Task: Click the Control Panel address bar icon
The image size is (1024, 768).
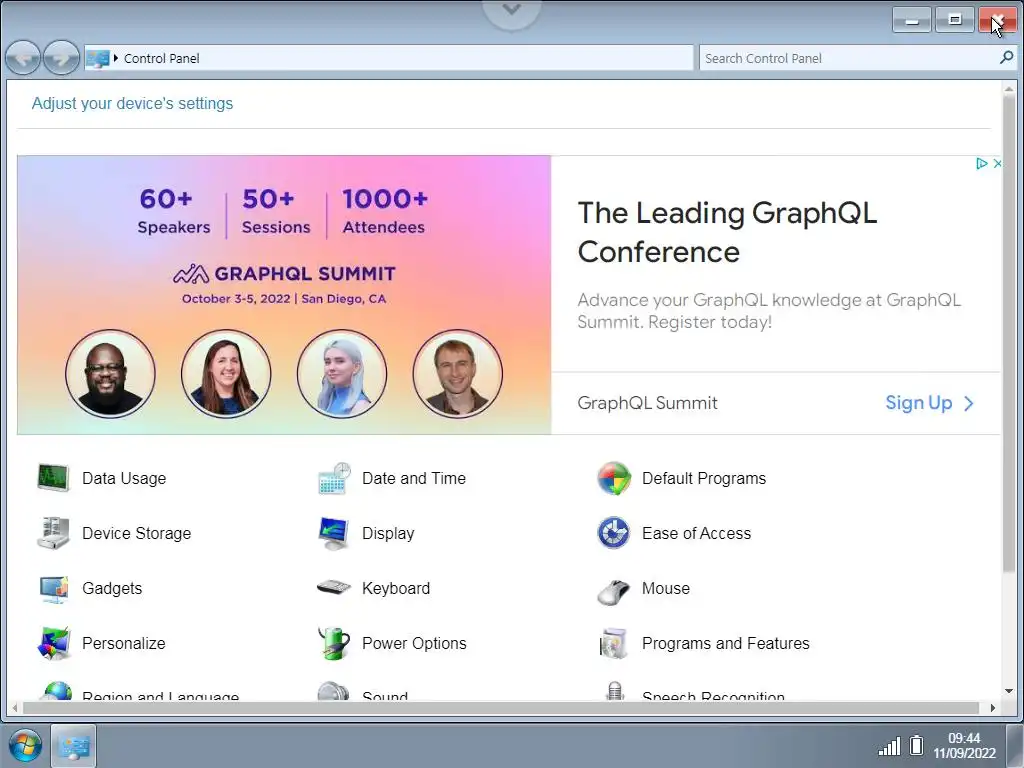Action: 97,58
